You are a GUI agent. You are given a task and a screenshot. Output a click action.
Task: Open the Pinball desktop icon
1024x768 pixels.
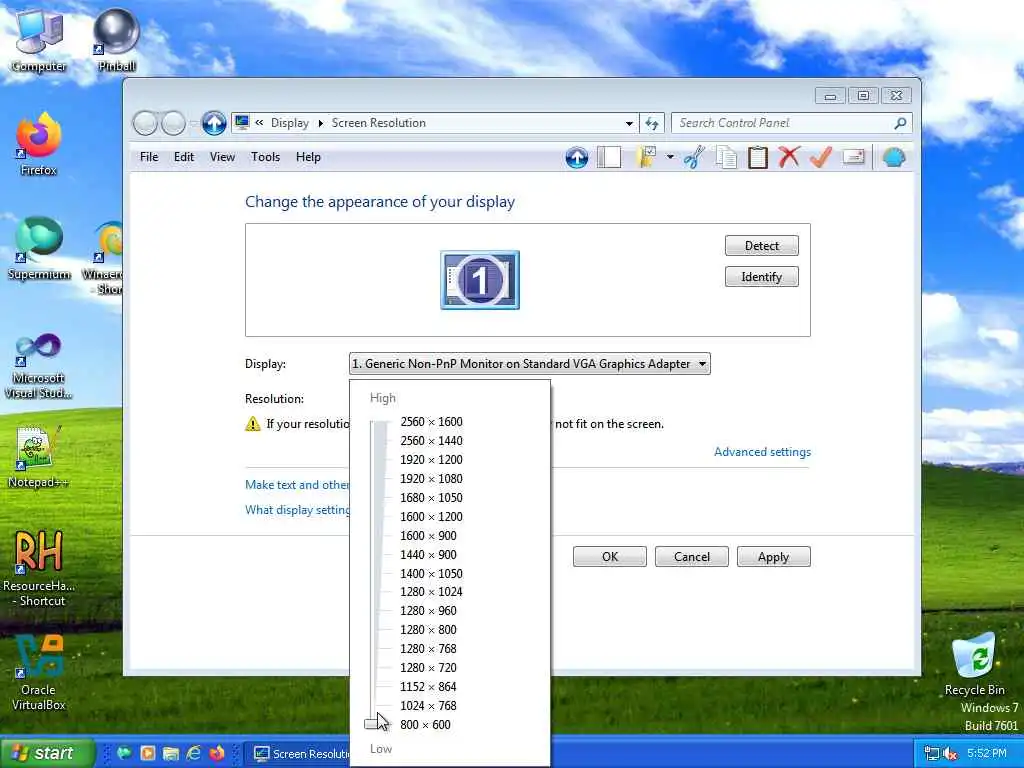click(x=117, y=40)
